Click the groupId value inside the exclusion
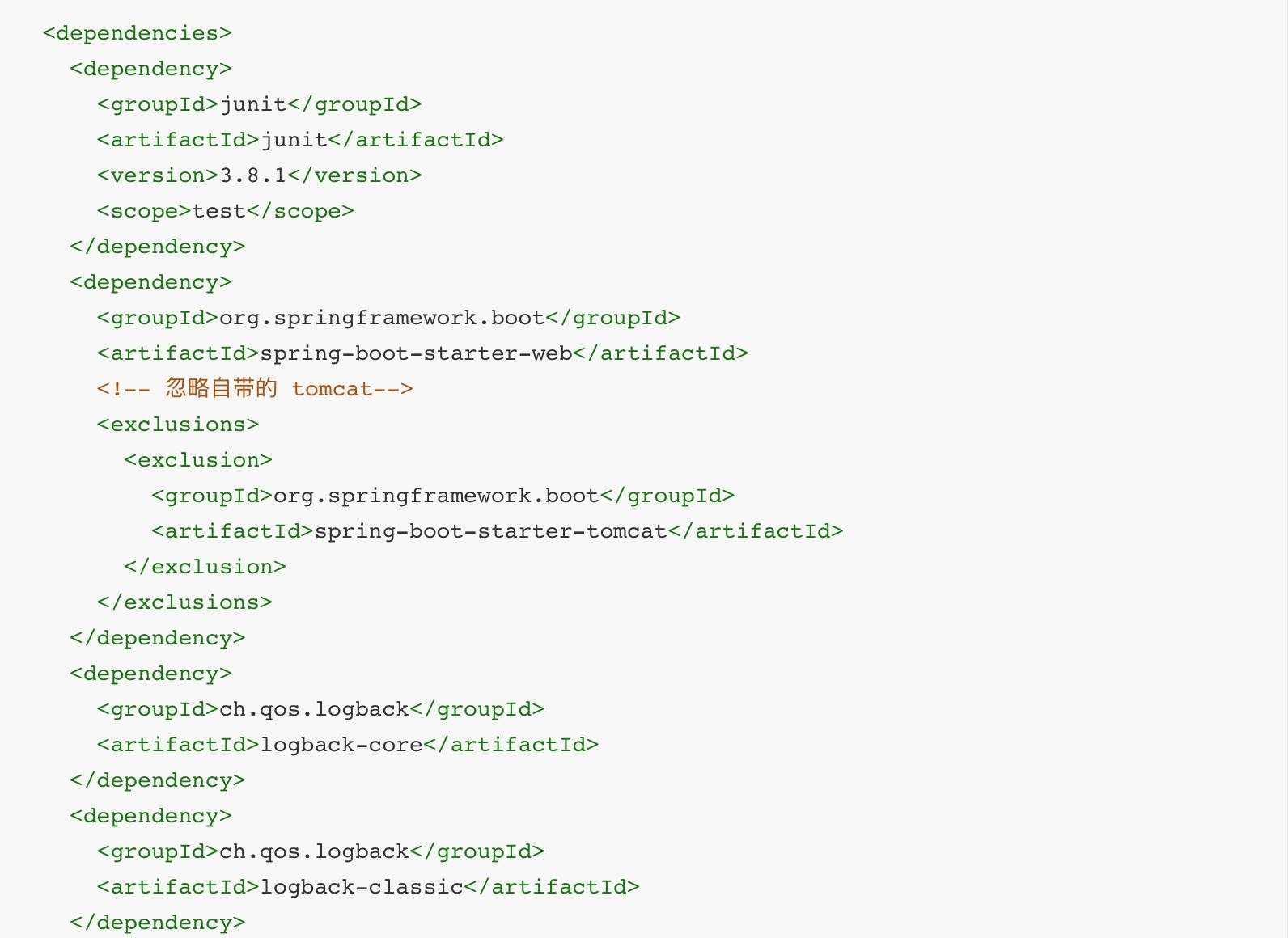Screen dimensions: 1288x938 [436, 496]
